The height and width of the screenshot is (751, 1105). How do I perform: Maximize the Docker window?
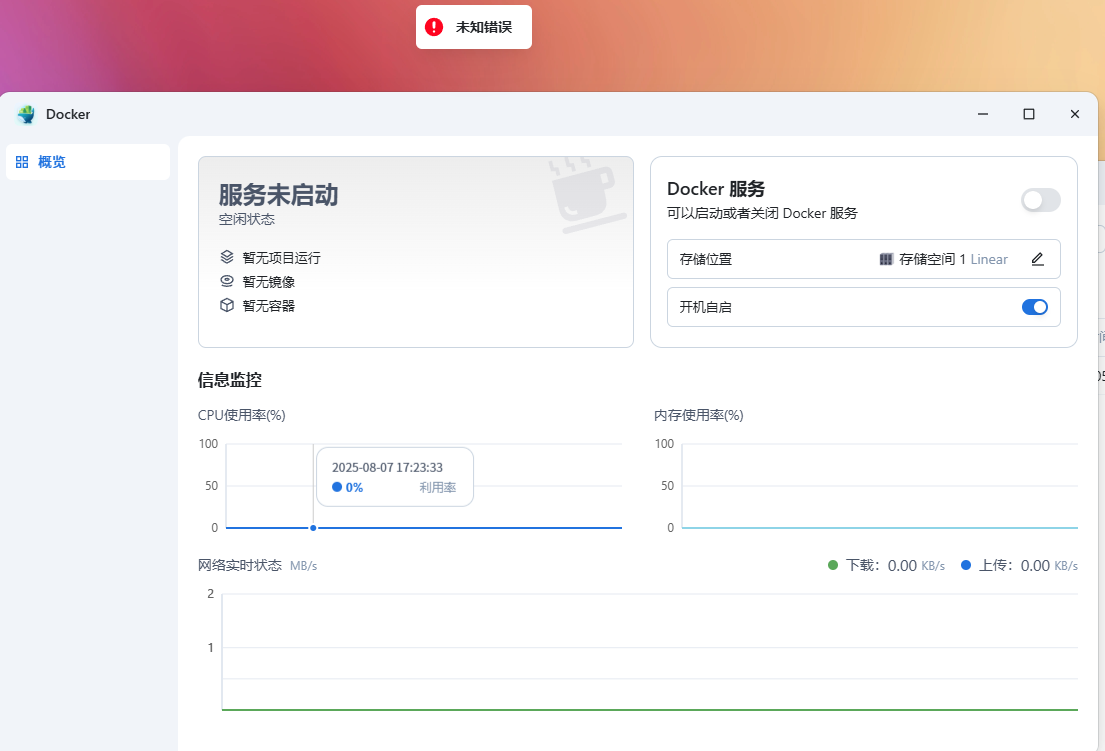(1029, 114)
